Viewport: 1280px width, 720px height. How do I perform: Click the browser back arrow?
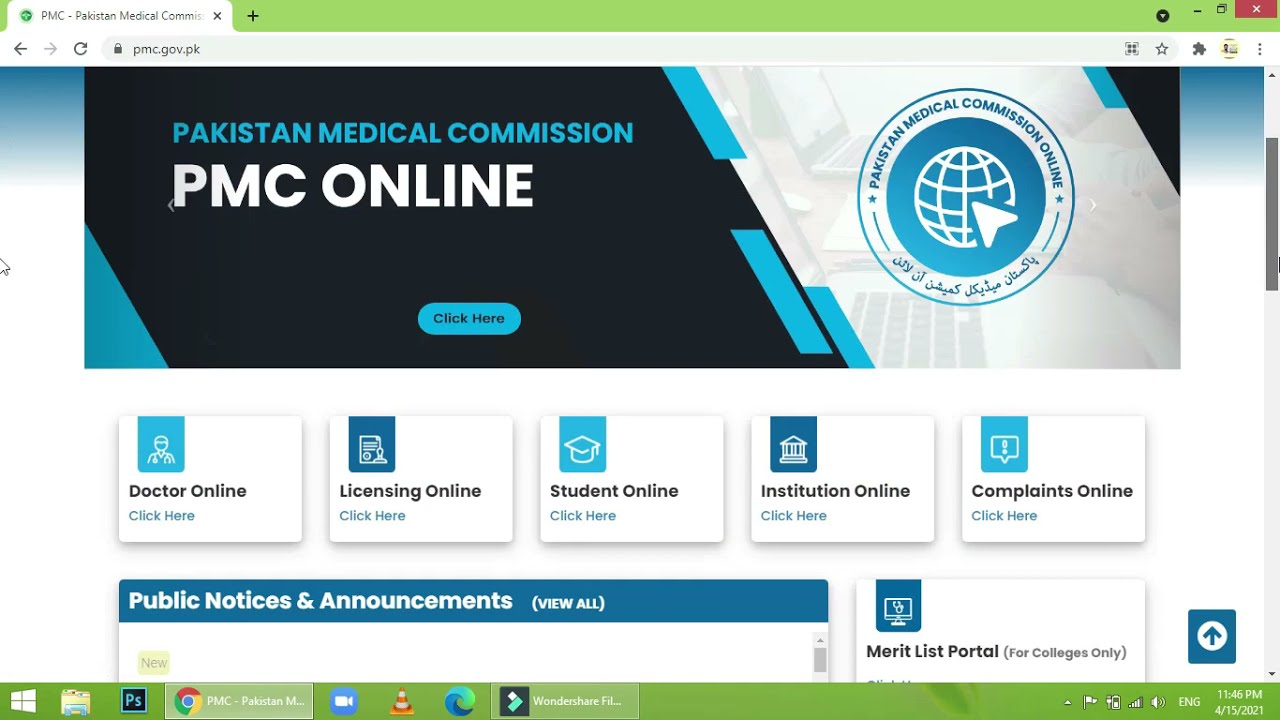(21, 49)
